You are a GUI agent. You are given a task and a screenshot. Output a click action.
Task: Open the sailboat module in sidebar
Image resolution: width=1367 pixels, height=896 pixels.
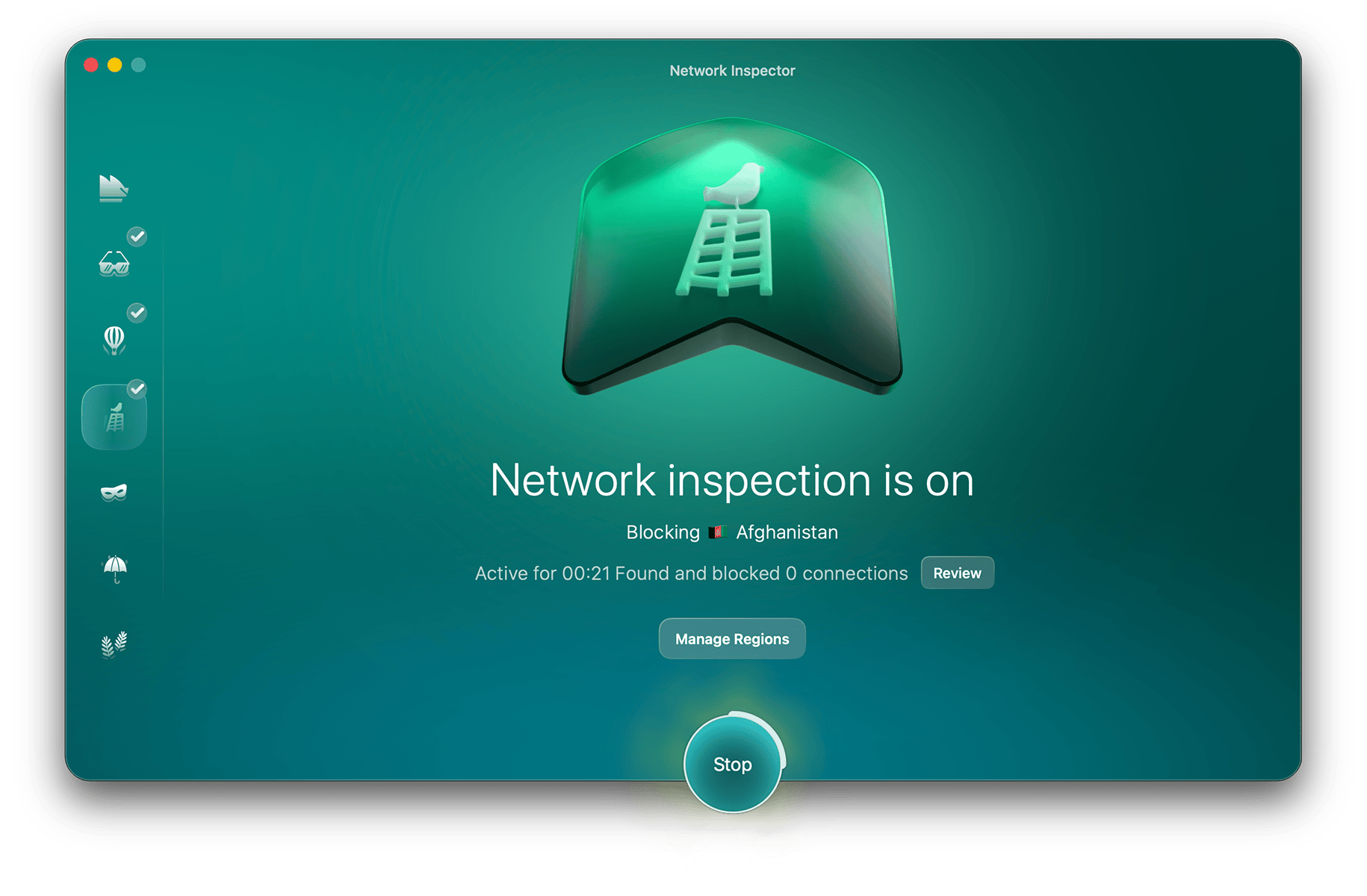click(114, 187)
